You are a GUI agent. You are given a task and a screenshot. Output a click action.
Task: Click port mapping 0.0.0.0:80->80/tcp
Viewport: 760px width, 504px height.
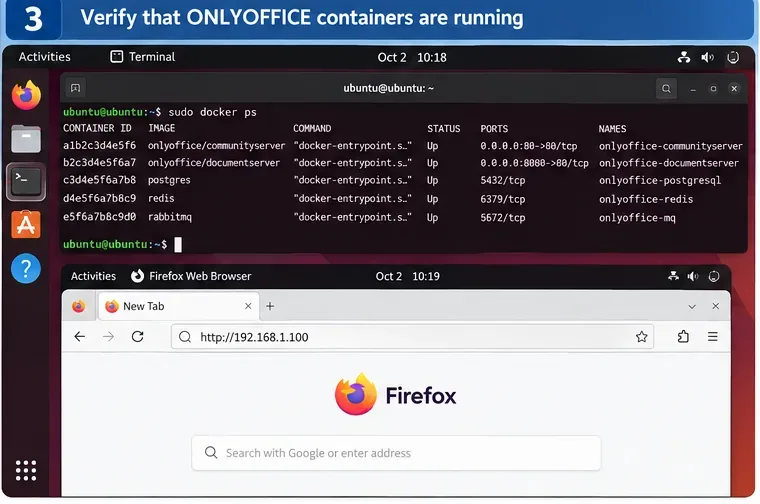tap(529, 146)
